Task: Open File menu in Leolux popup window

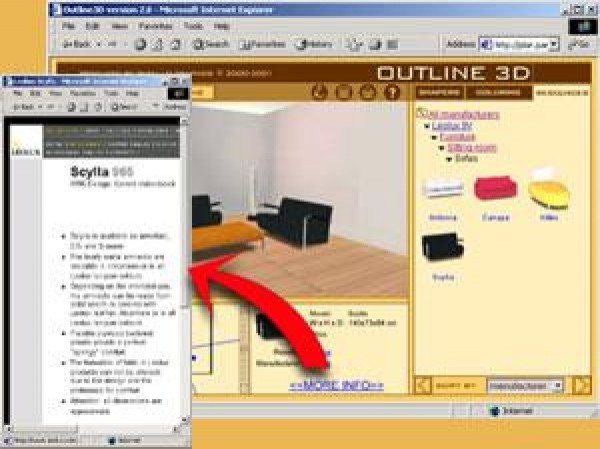Action: point(18,93)
